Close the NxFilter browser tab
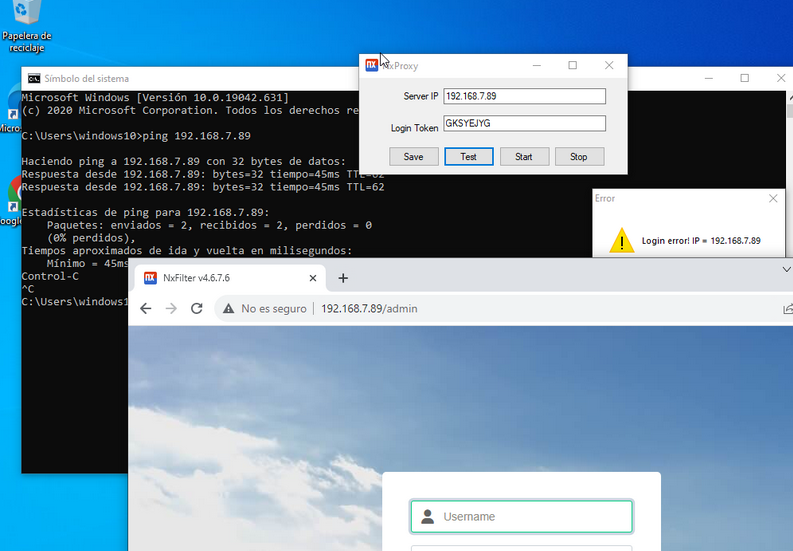This screenshot has height=551, width=793. [311, 278]
